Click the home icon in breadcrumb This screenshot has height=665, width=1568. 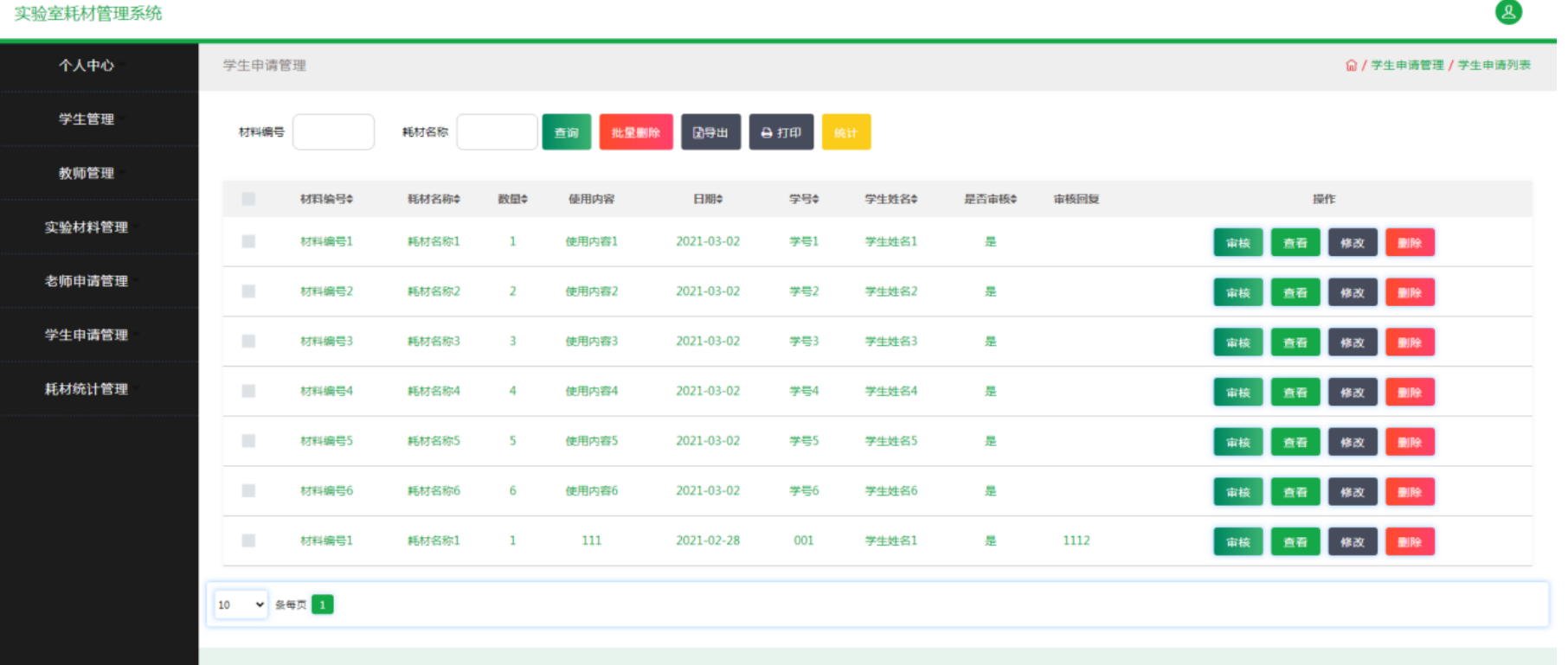[x=1351, y=66]
